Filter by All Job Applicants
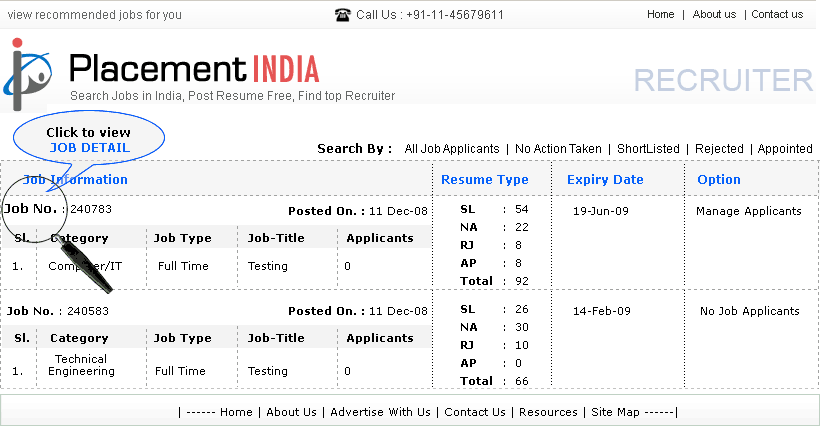This screenshot has width=820, height=426. point(452,149)
